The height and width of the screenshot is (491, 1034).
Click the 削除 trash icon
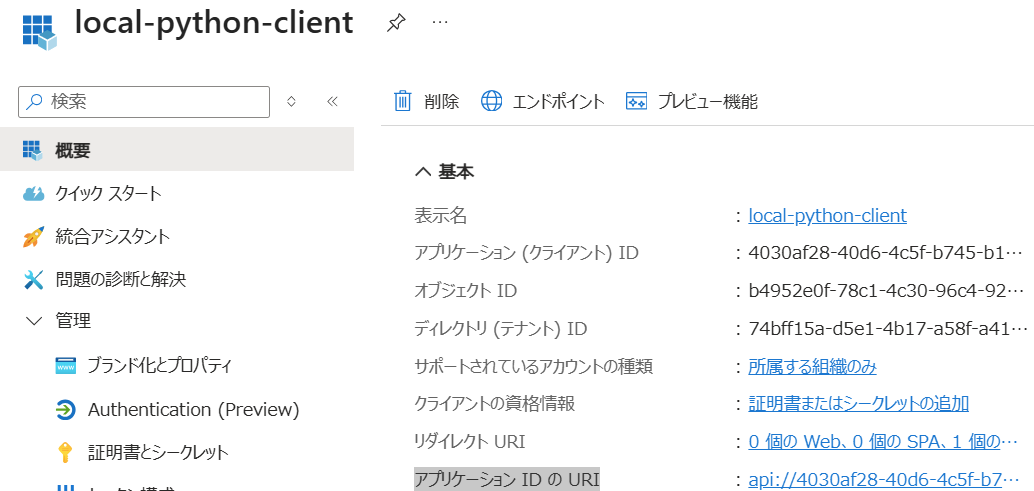(x=402, y=101)
